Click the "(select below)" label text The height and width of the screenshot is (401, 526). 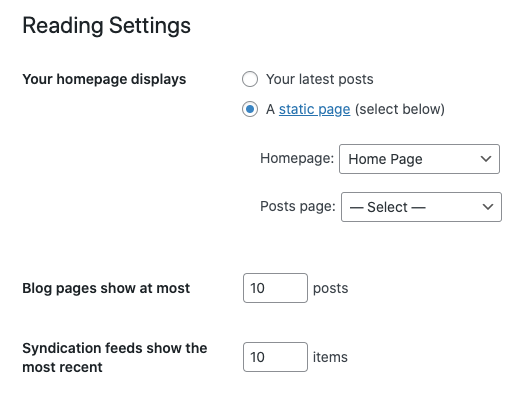click(x=400, y=109)
